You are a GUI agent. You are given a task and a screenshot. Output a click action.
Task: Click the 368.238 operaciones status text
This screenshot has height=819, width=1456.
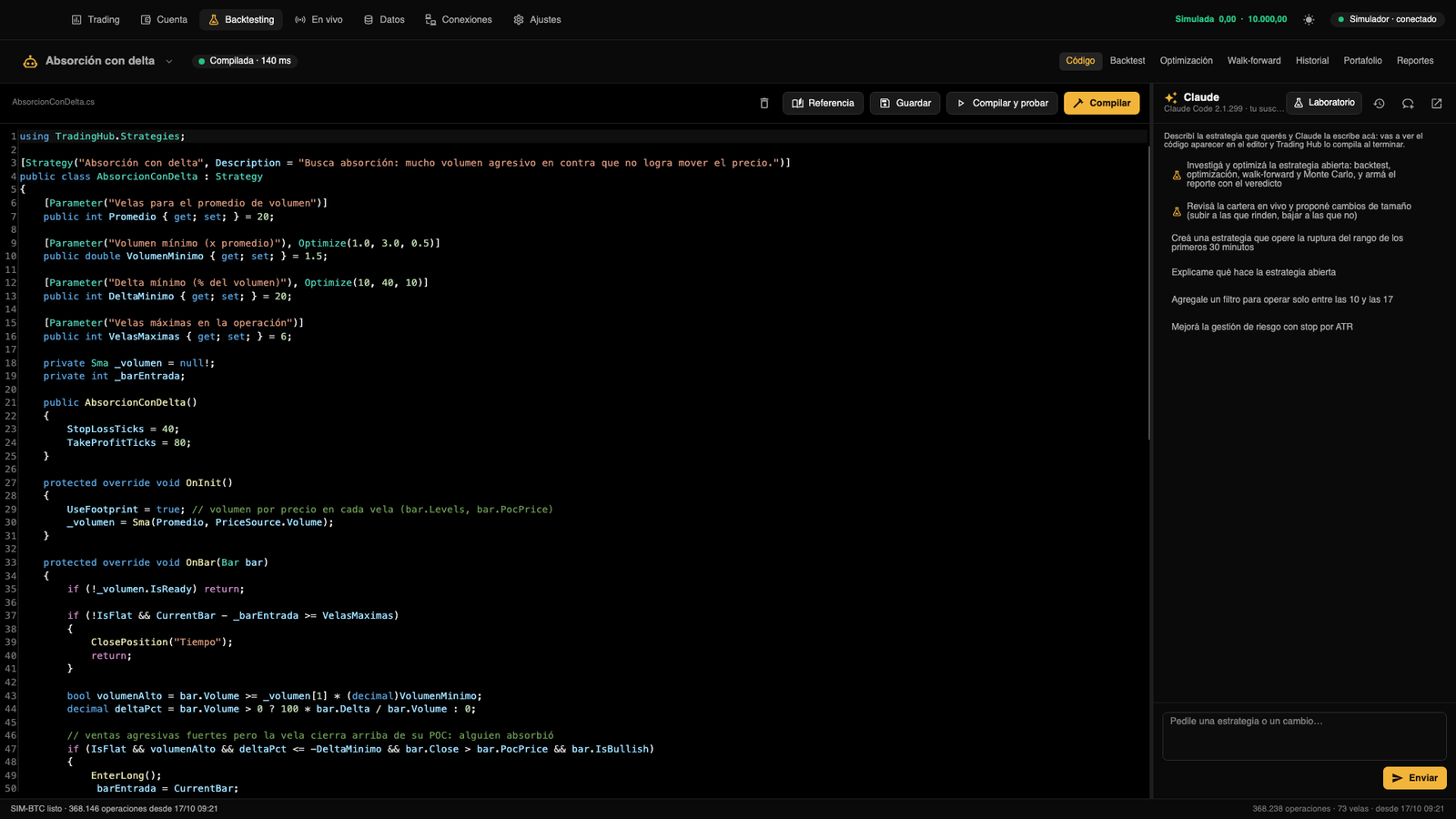tap(1348, 808)
